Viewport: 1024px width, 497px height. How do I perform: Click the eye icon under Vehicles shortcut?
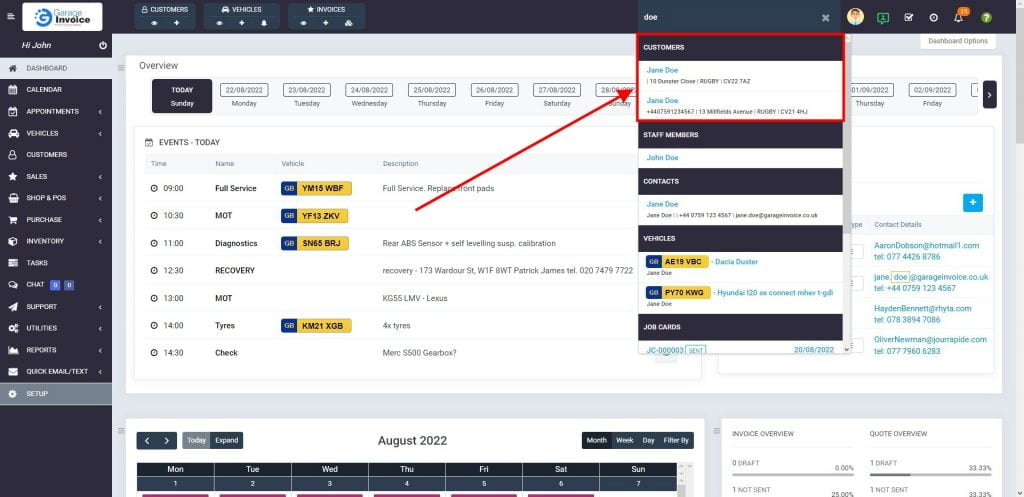coord(221,22)
